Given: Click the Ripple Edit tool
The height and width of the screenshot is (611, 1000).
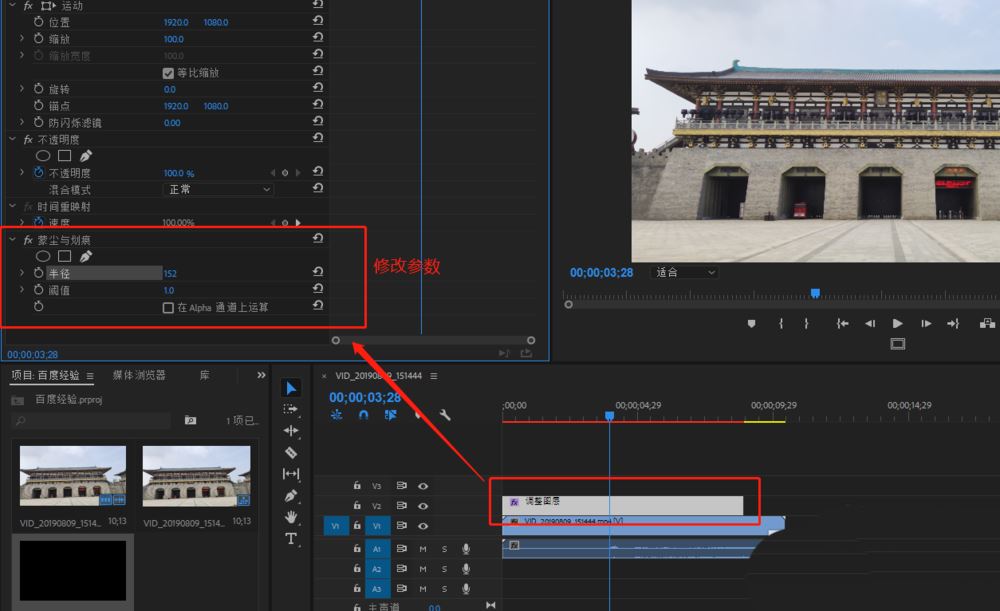Looking at the screenshot, I should [291, 431].
